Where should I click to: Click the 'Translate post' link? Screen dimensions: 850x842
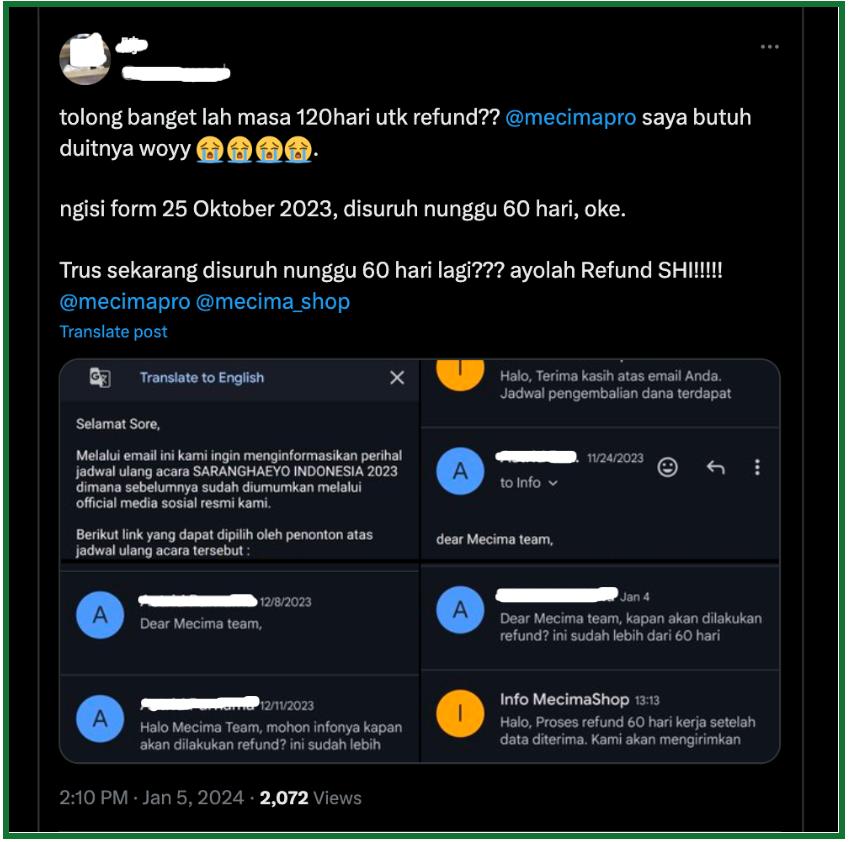[113, 331]
